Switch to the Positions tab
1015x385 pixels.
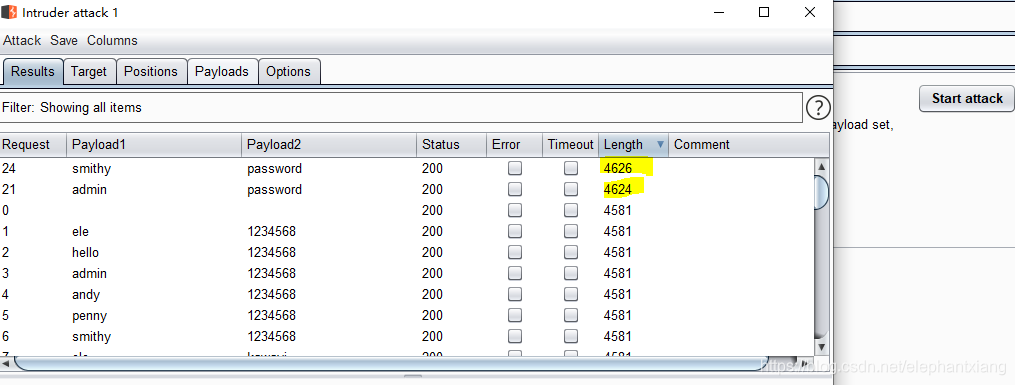tap(151, 71)
